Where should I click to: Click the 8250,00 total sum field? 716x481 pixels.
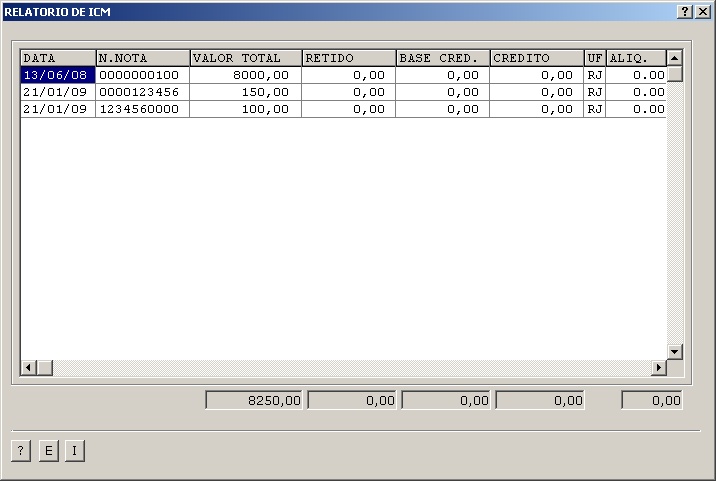click(x=254, y=401)
